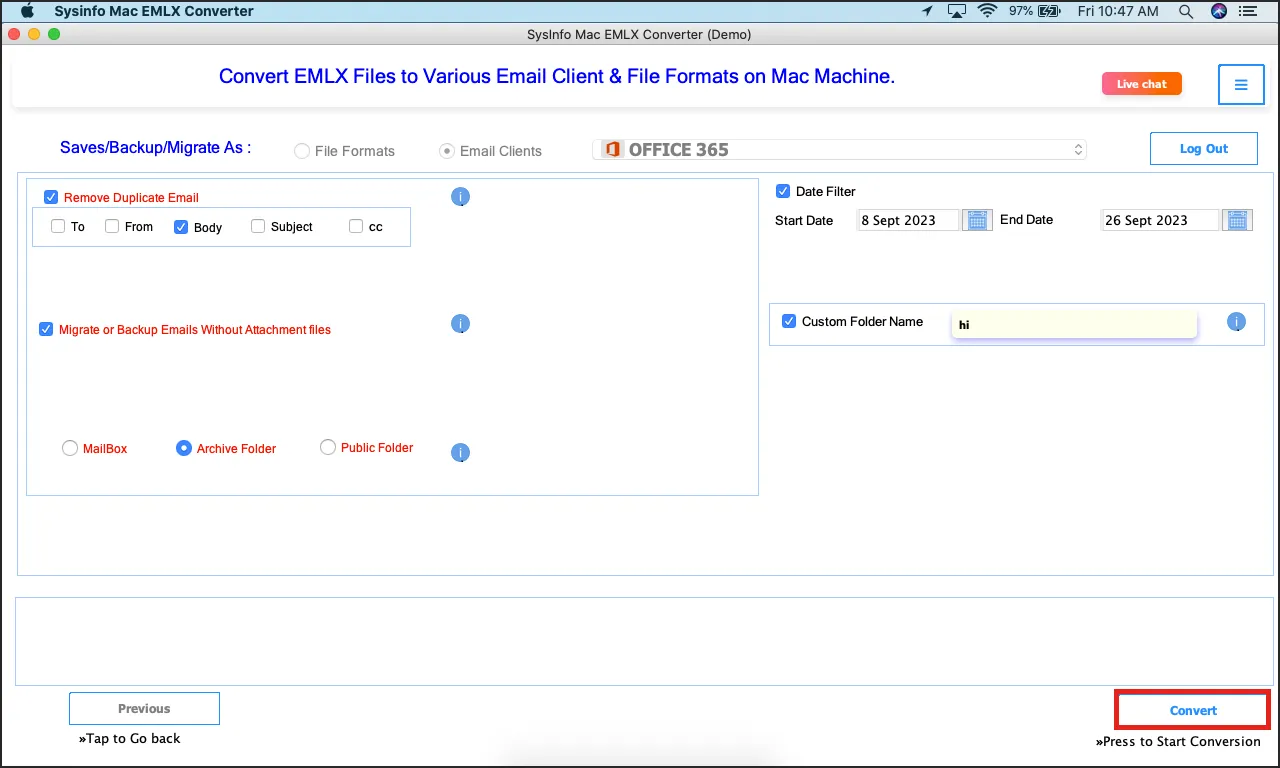Select the MailBox radio button
Viewport: 1280px width, 768px height.
[x=70, y=449]
